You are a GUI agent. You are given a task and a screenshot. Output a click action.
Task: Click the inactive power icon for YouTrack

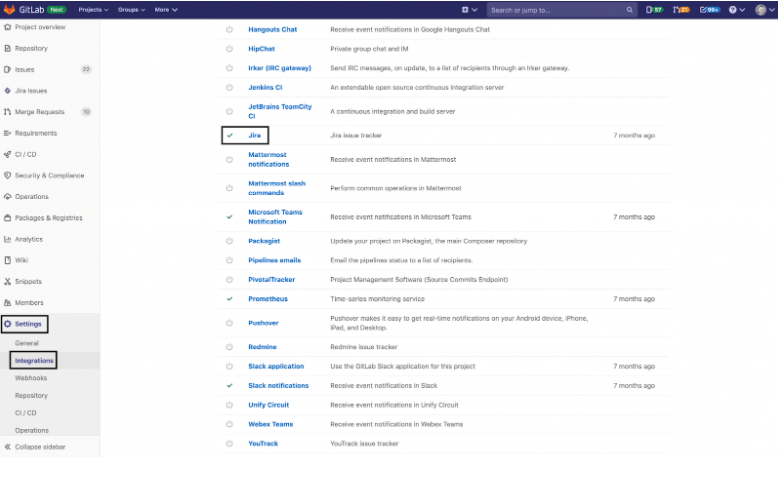click(x=229, y=444)
